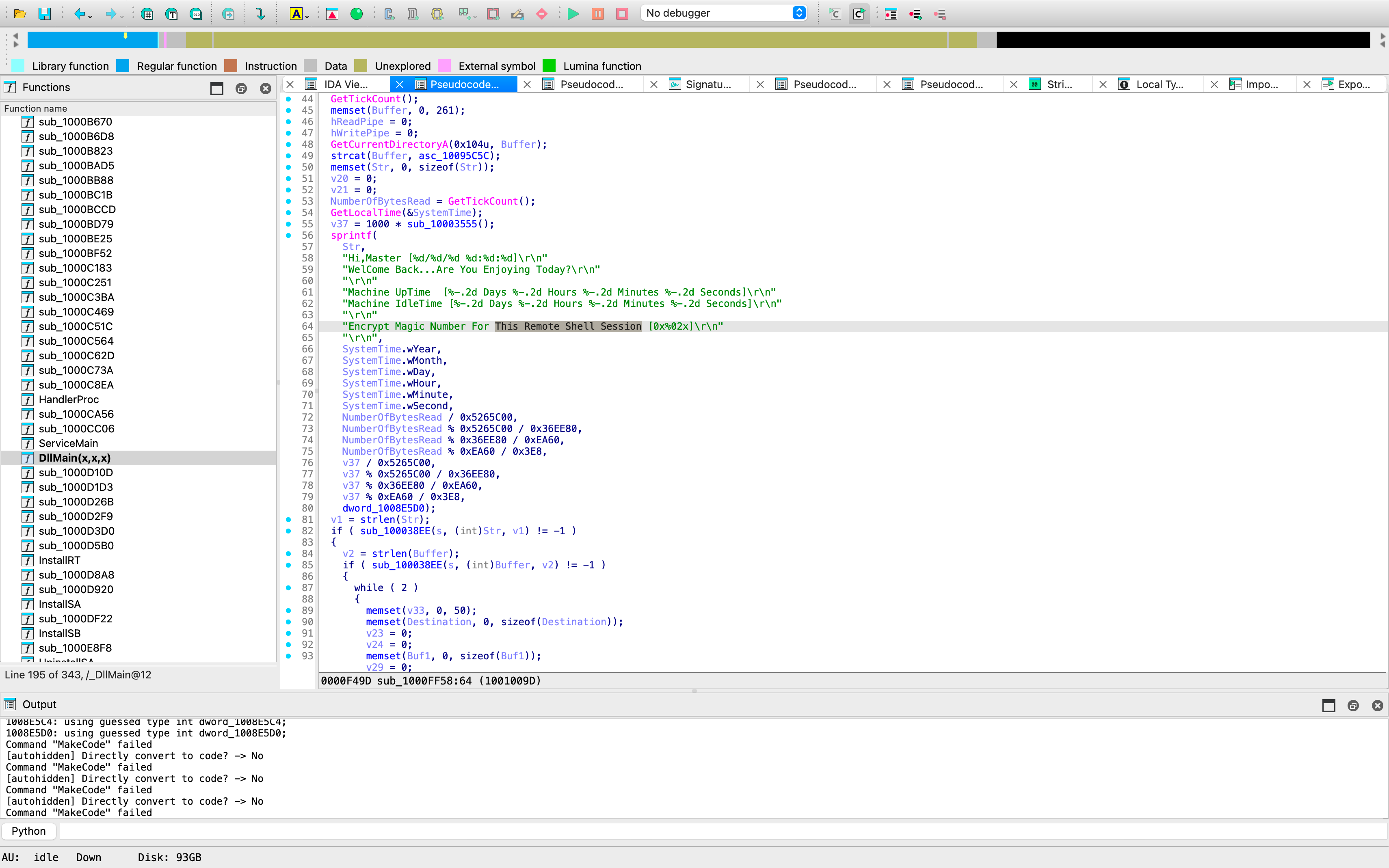
Task: Switch to the IDA View tab
Action: click(345, 84)
